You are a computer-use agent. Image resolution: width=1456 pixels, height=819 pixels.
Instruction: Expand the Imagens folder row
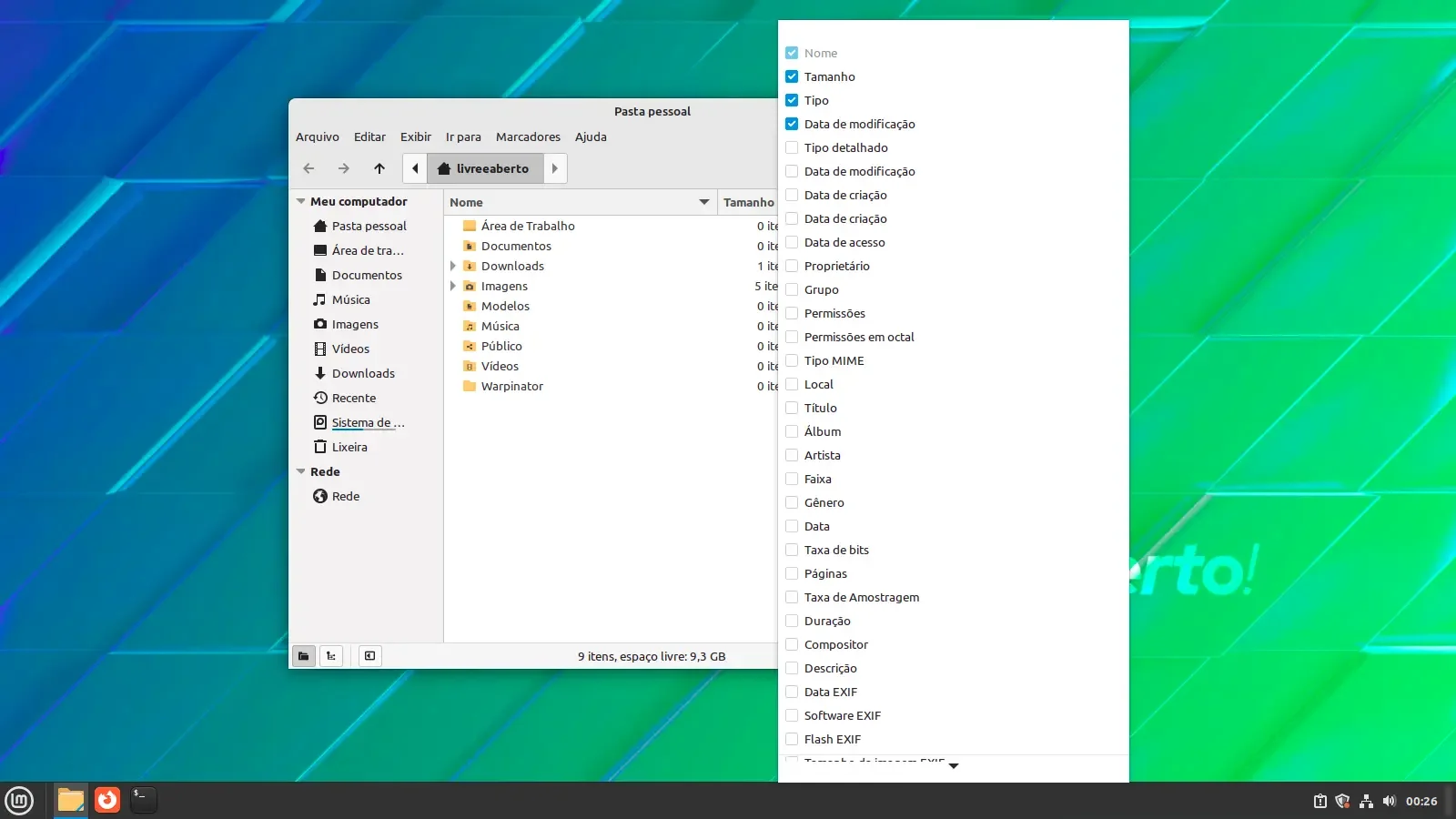[x=453, y=286]
